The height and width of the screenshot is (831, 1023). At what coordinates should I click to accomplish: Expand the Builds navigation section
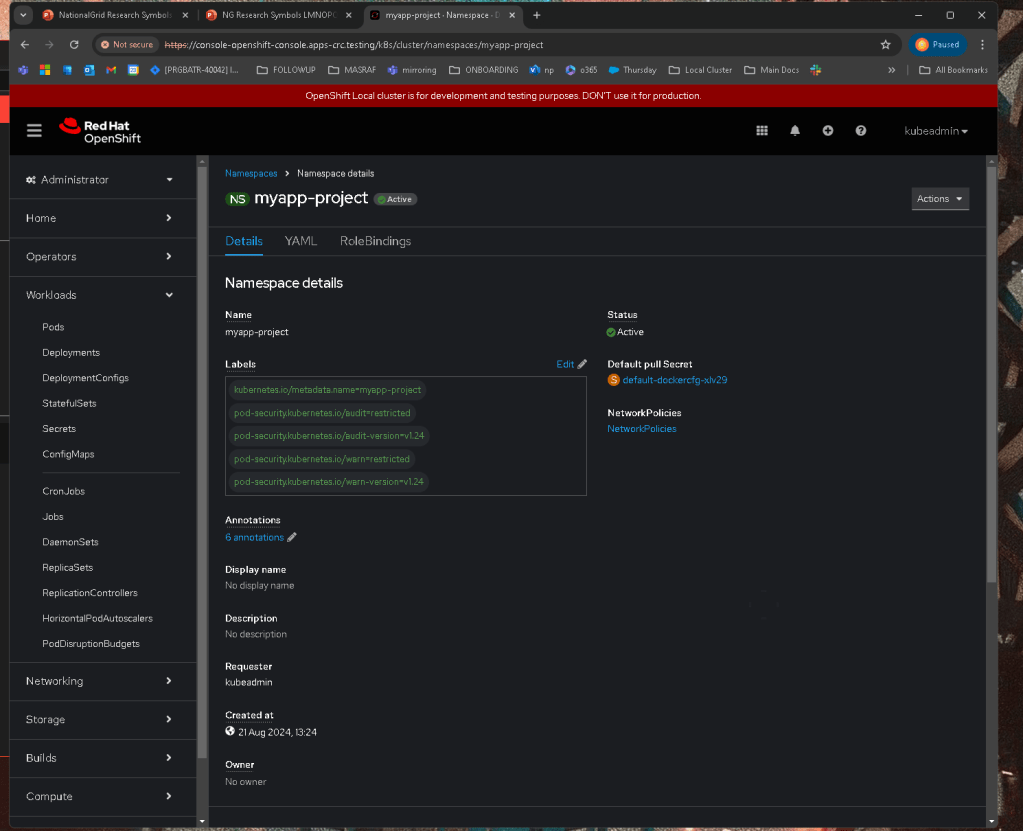pos(99,758)
